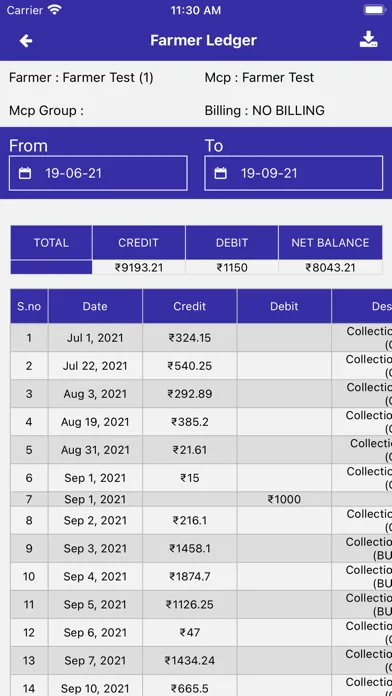Viewport: 392px width, 696px height.
Task: Select the S.no column header
Action: tap(29, 306)
